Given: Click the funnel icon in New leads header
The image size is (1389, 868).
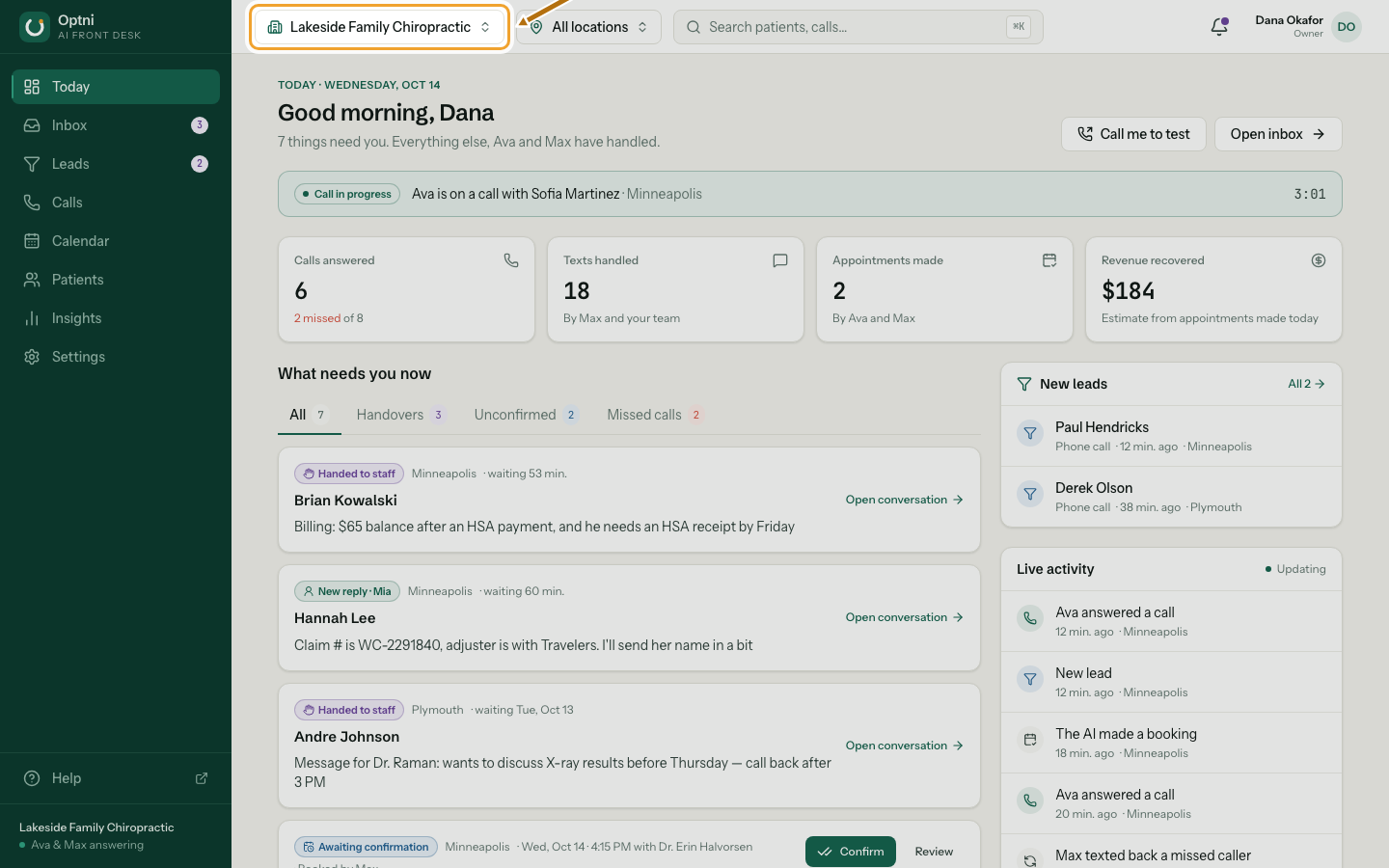Looking at the screenshot, I should [1024, 384].
